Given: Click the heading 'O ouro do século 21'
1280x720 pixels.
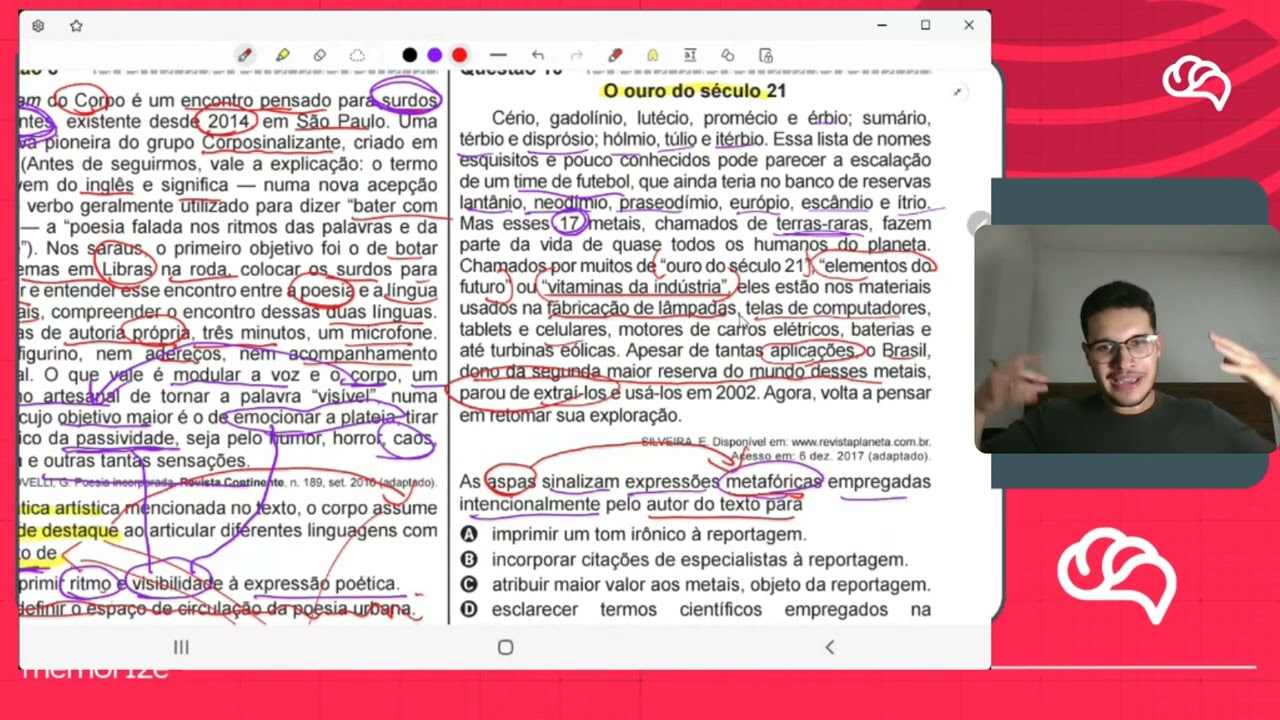Looking at the screenshot, I should point(694,91).
